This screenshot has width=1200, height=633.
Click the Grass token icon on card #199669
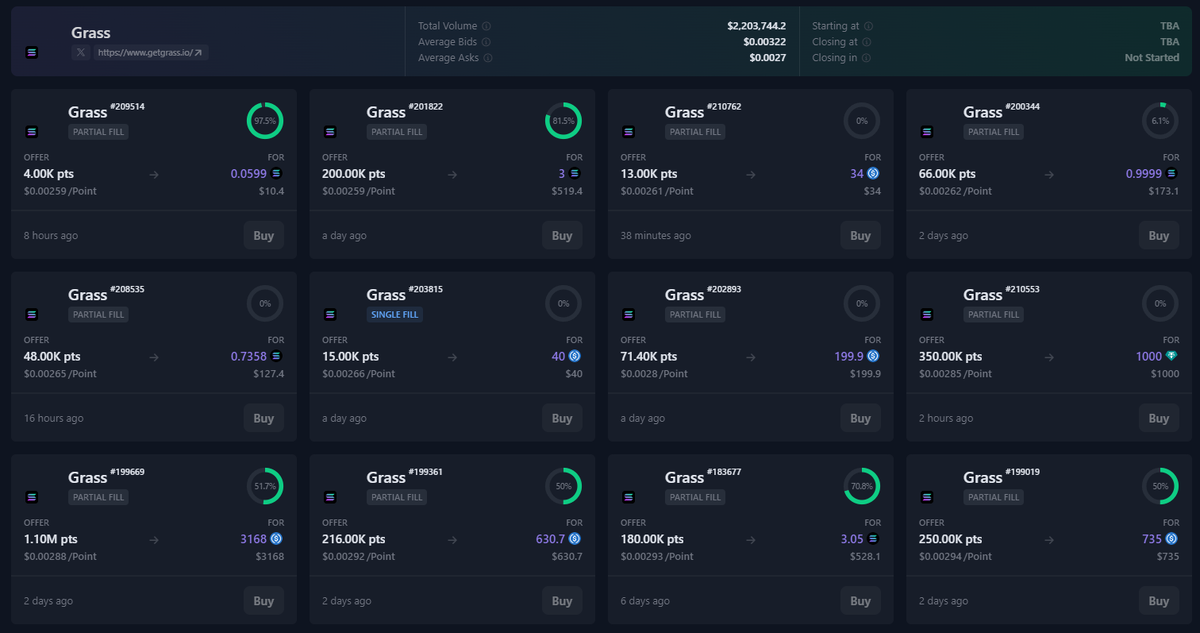[32, 496]
